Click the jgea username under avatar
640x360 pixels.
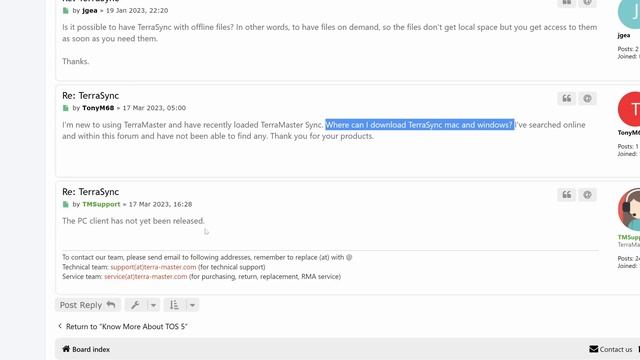[x=624, y=36]
